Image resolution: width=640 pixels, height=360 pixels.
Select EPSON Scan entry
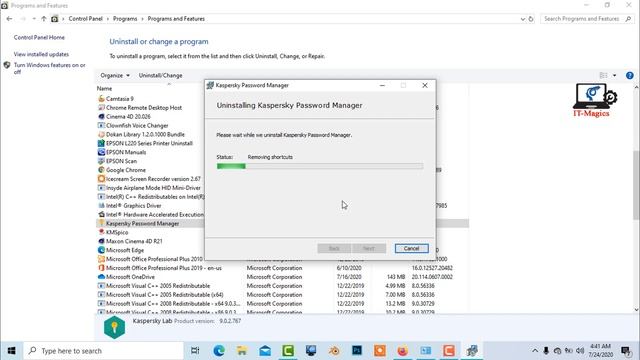tap(121, 161)
